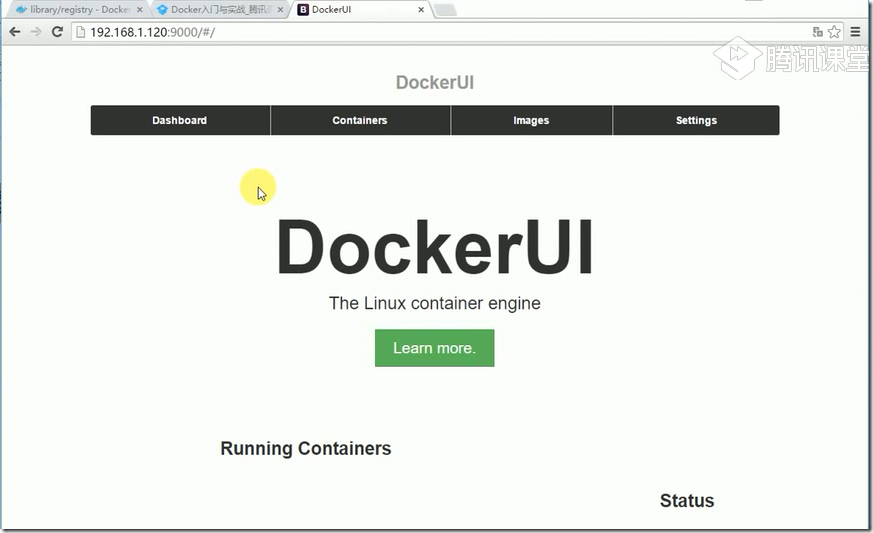873x533 pixels.
Task: Open the Chrome hamburger menu
Action: pos(856,32)
